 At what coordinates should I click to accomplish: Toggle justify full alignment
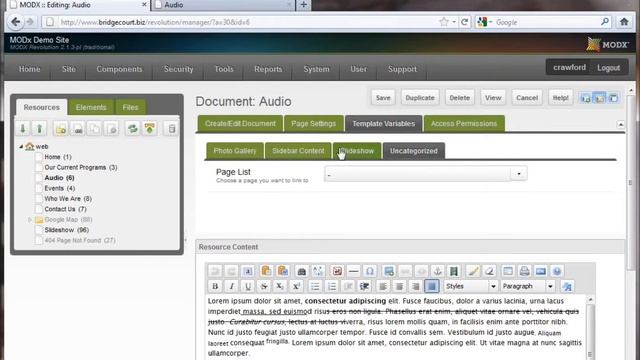pyautogui.click(x=432, y=286)
